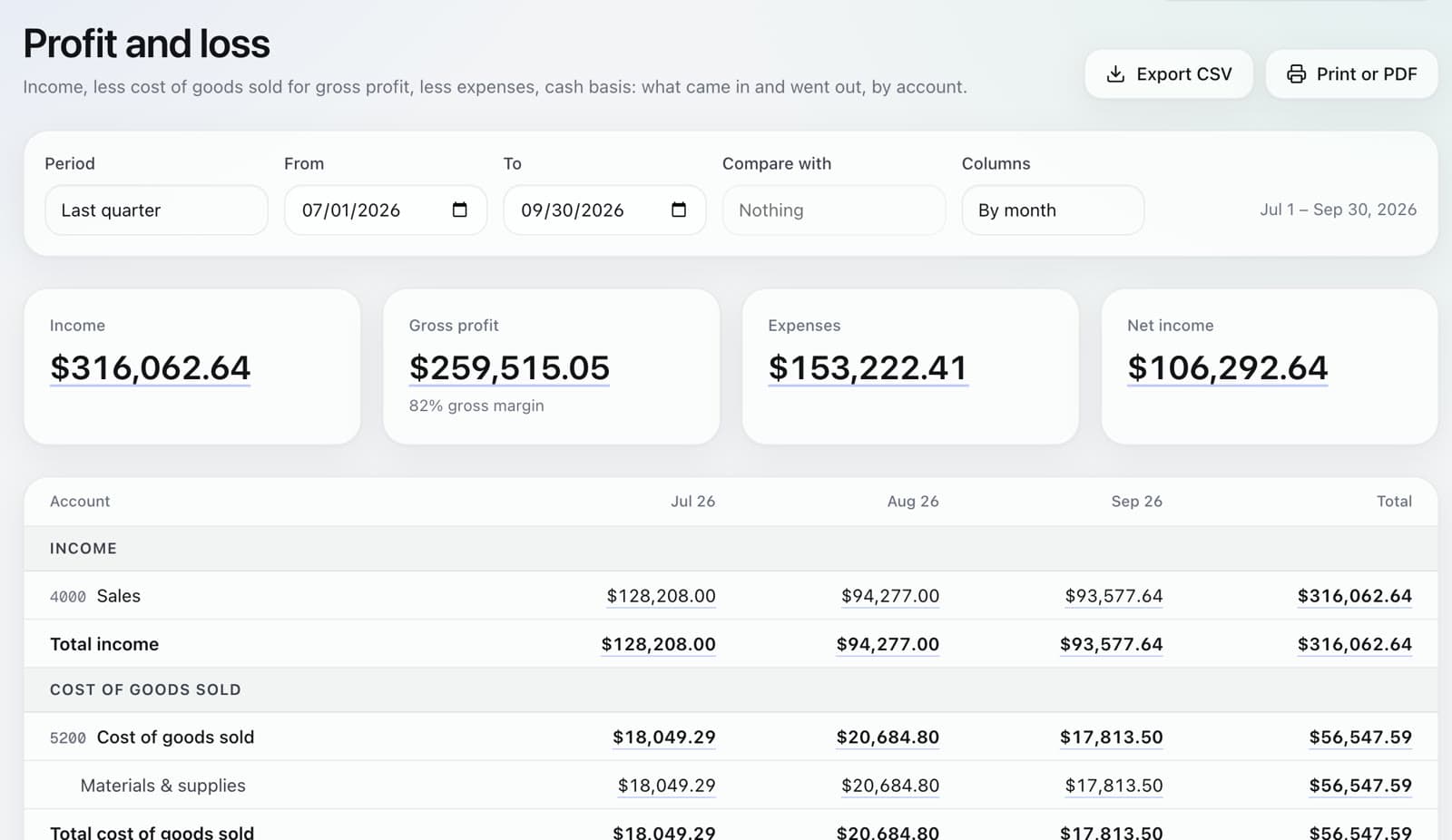Click the Total income row grand total
The width and height of the screenshot is (1452, 840).
[1355, 644]
